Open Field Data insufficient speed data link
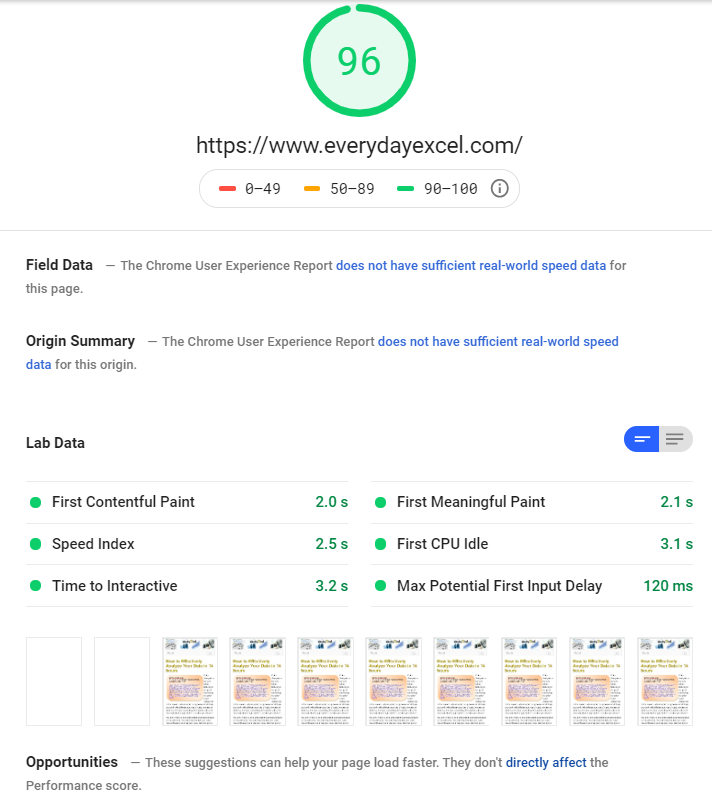This screenshot has height=803, width=712. pyautogui.click(x=471, y=265)
